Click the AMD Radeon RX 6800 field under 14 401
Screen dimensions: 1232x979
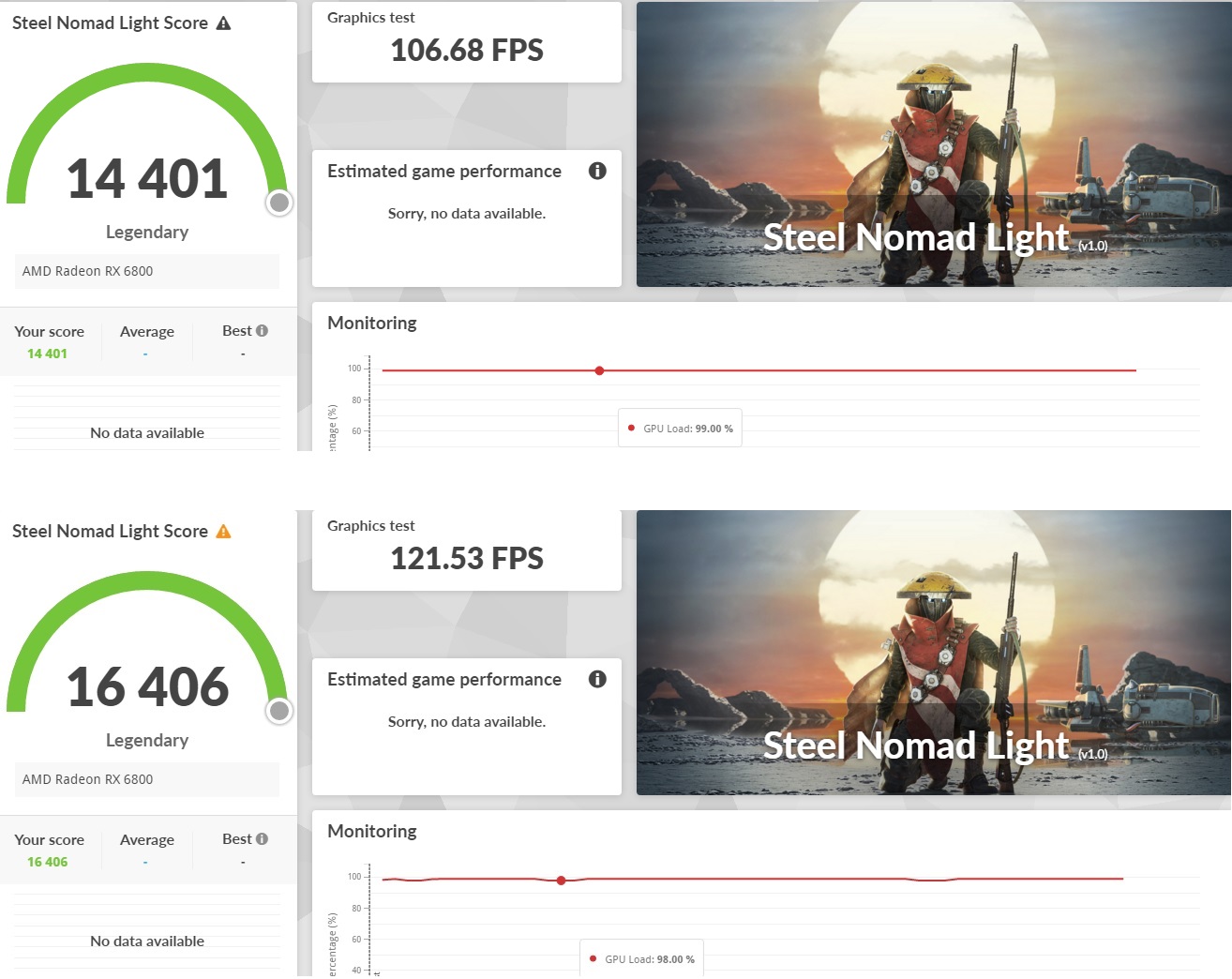(x=147, y=271)
